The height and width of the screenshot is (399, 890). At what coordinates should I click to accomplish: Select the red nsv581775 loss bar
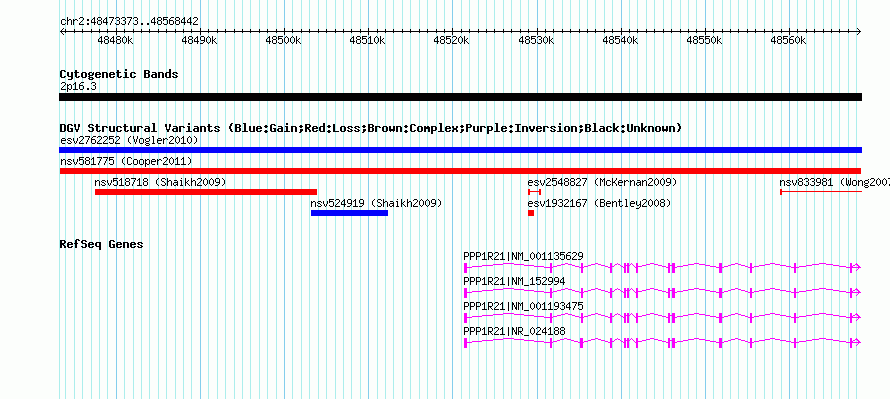[460, 171]
